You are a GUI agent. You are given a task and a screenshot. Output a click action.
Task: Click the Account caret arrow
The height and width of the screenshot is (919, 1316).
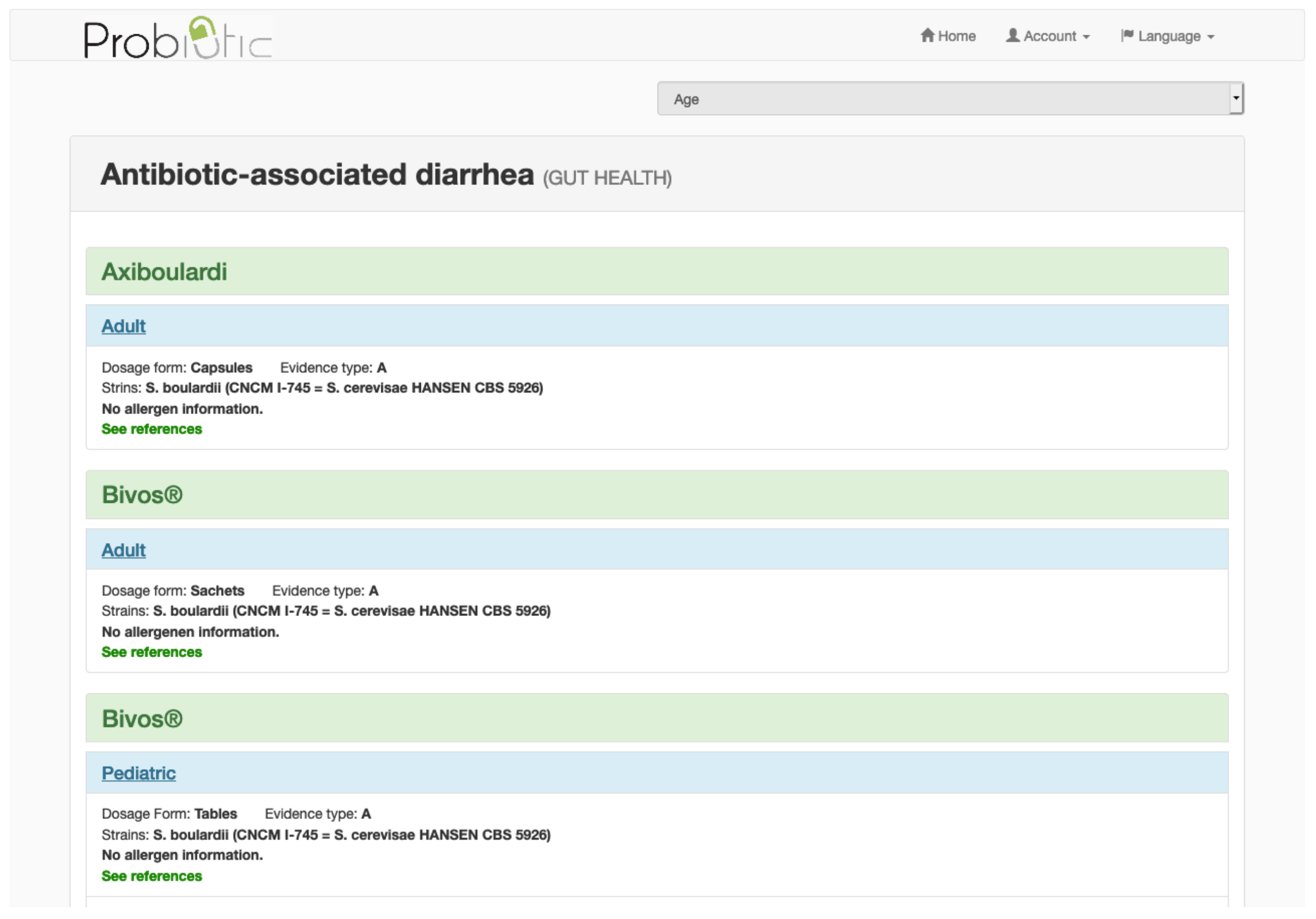(x=1086, y=37)
